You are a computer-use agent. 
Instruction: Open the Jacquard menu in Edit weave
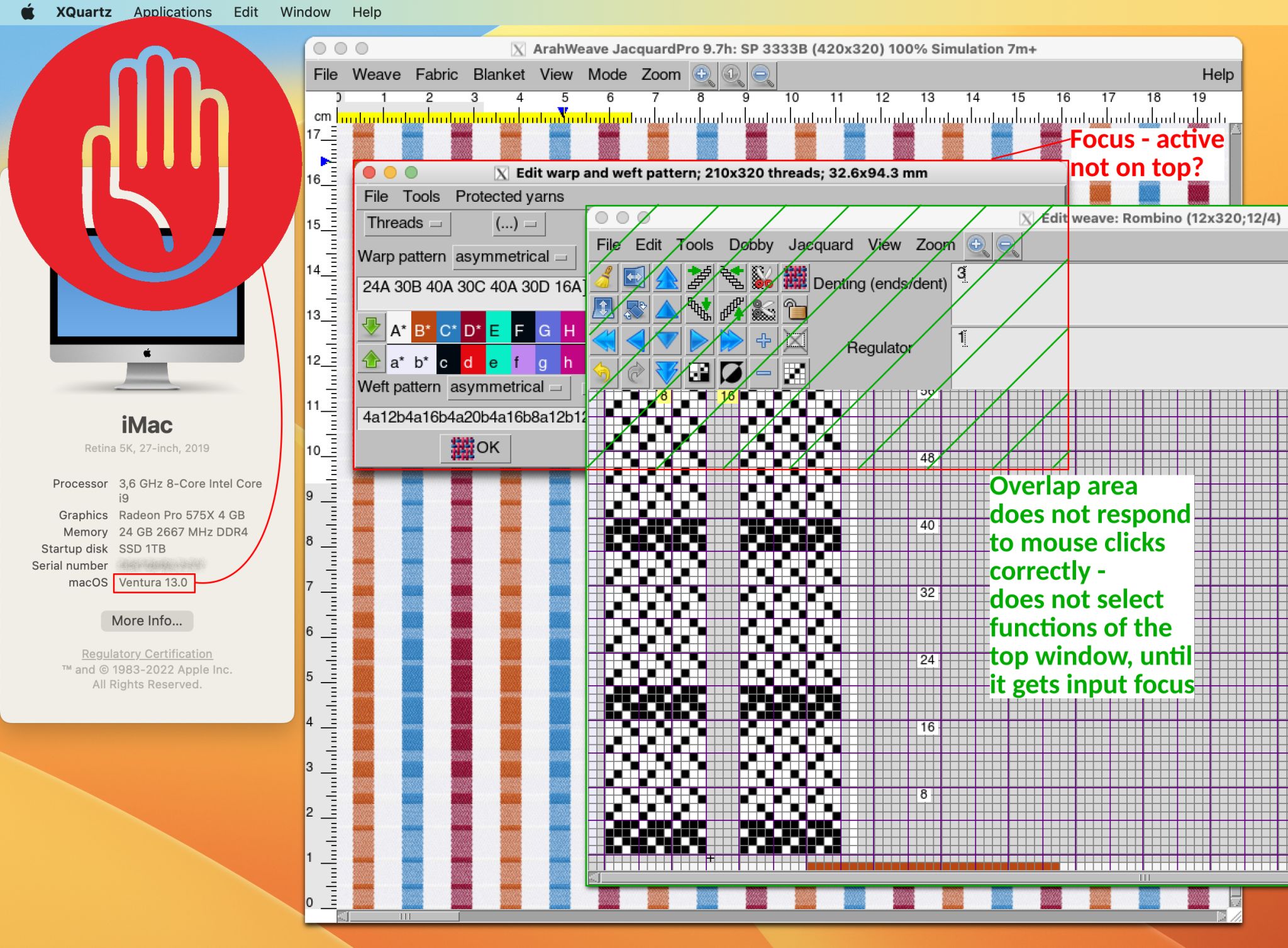821,245
